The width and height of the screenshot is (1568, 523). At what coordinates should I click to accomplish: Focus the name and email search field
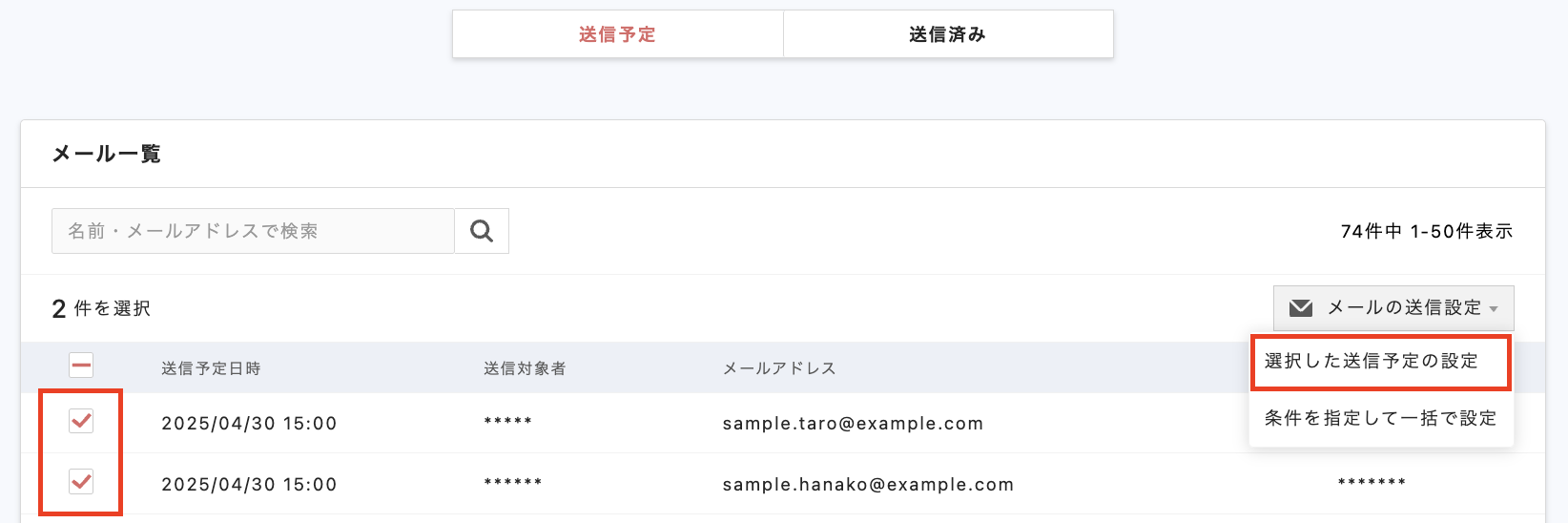253,231
